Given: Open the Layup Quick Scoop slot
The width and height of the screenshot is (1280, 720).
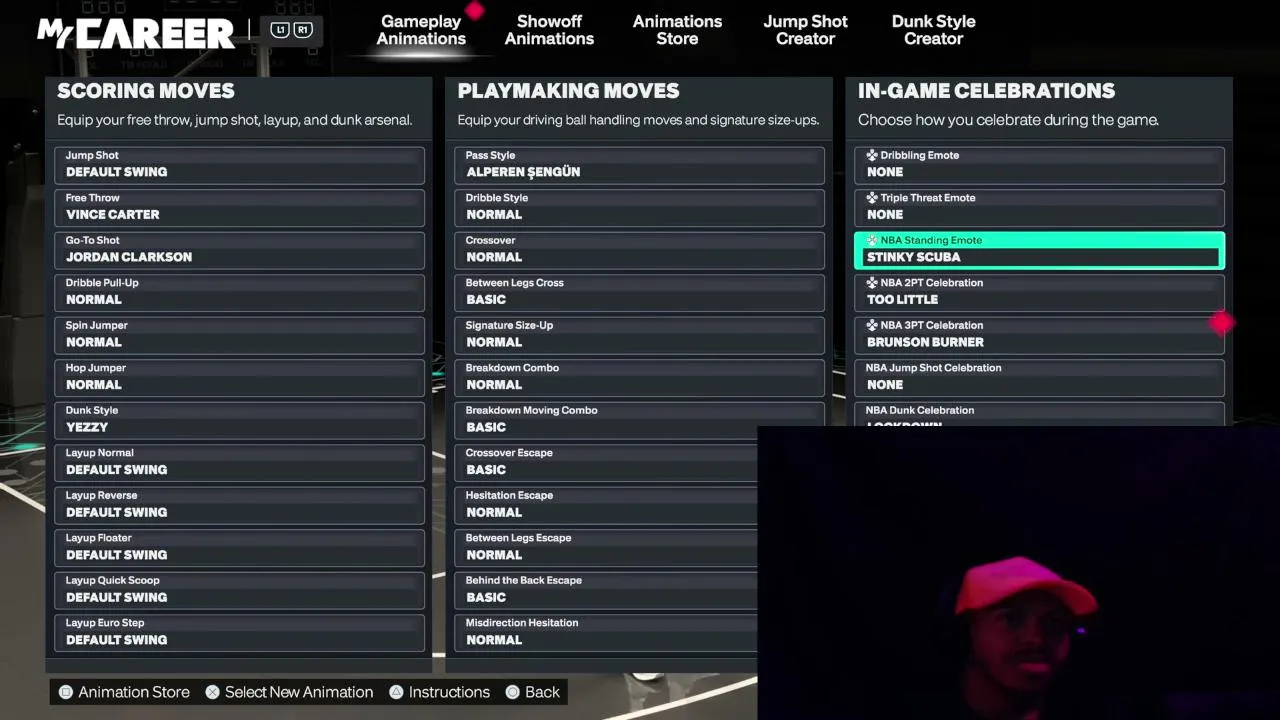Looking at the screenshot, I should [240, 590].
